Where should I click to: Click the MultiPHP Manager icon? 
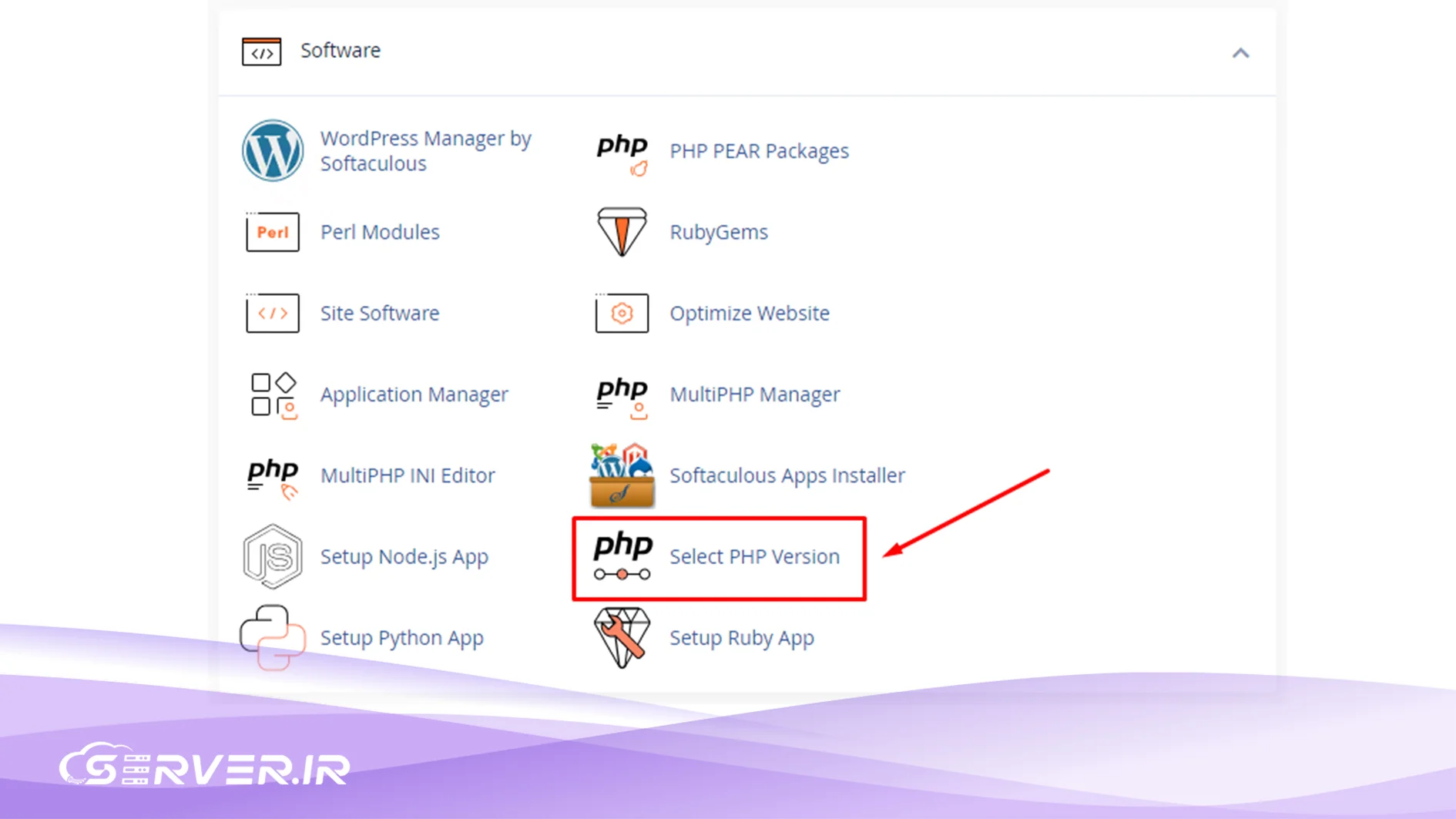pos(622,398)
